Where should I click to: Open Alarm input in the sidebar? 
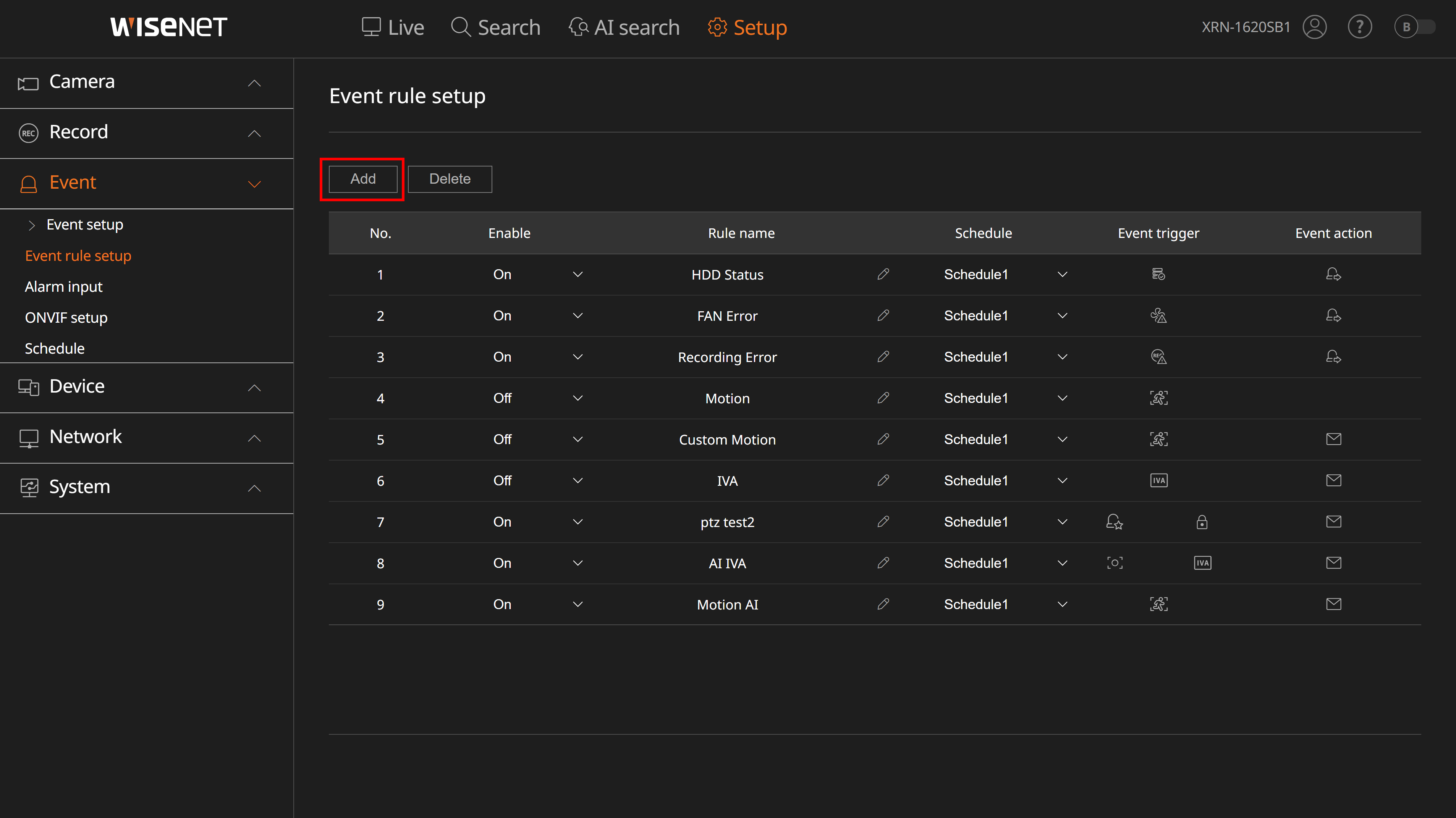[63, 287]
